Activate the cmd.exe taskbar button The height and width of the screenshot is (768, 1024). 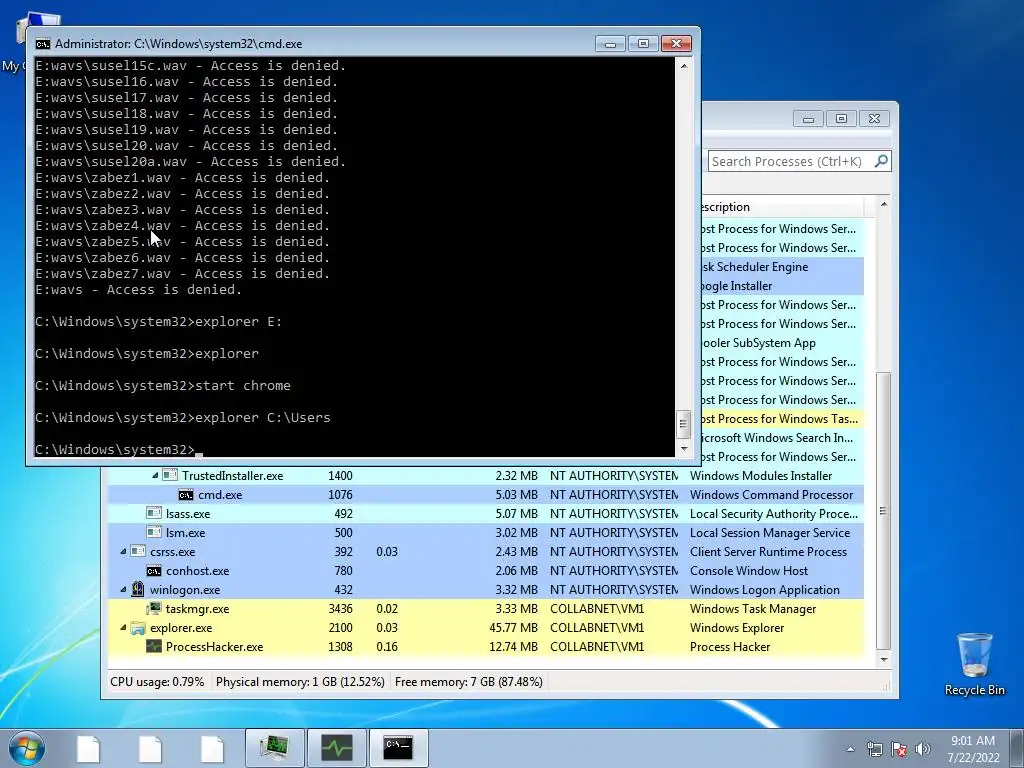(x=398, y=748)
